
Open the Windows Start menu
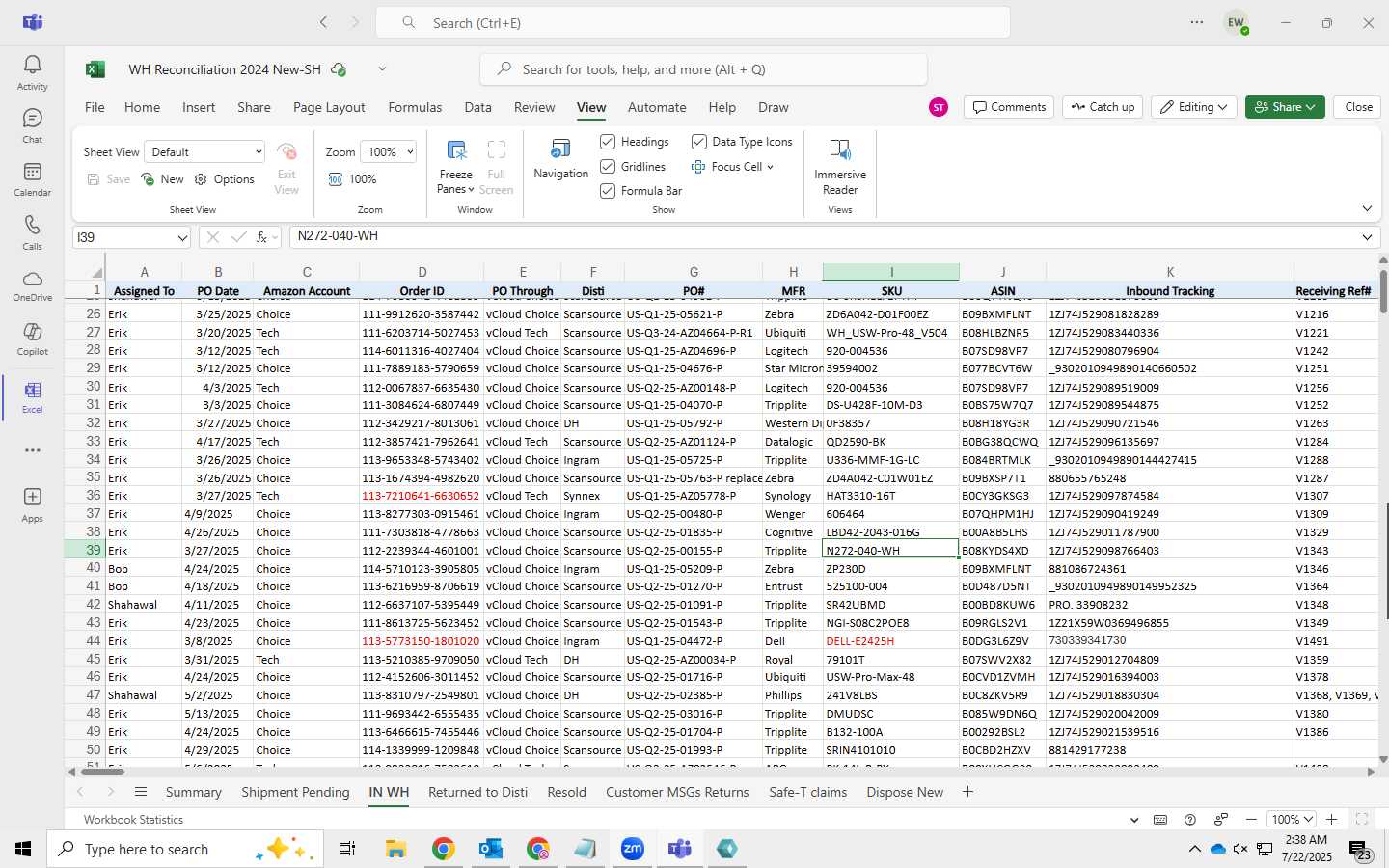(x=23, y=849)
